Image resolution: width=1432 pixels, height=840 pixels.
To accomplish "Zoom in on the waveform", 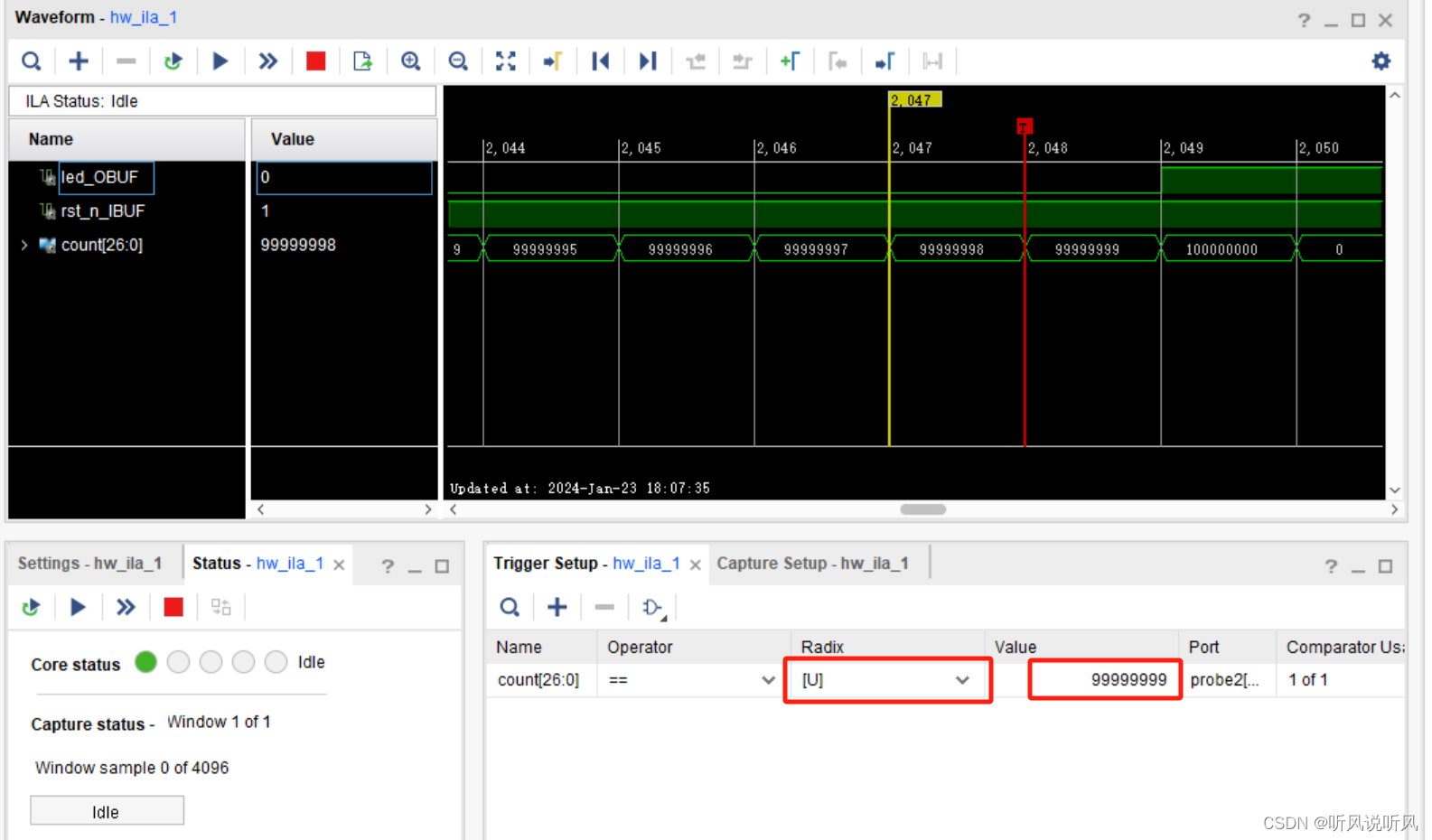I will [x=410, y=61].
